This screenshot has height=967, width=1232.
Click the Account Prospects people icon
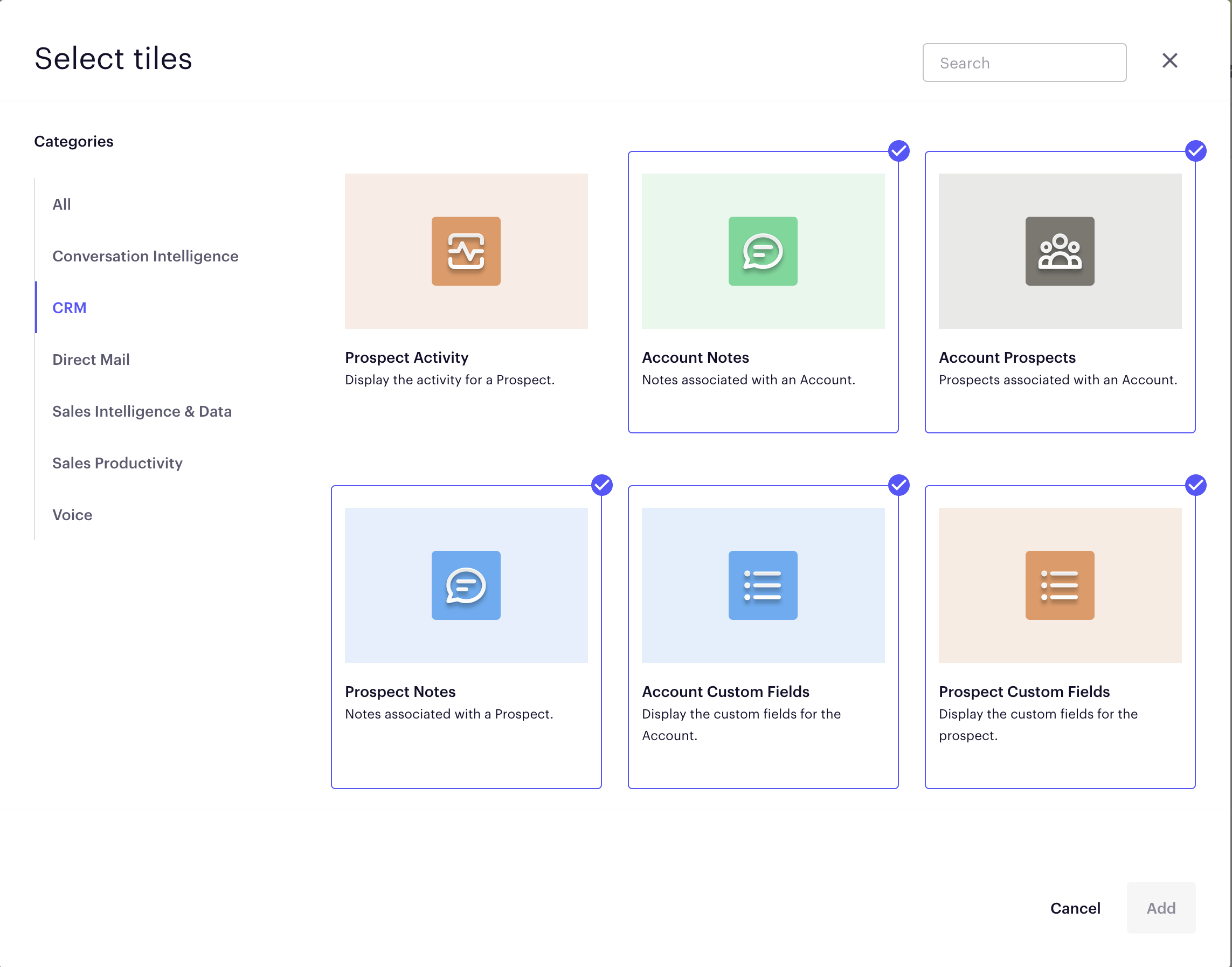coord(1060,251)
